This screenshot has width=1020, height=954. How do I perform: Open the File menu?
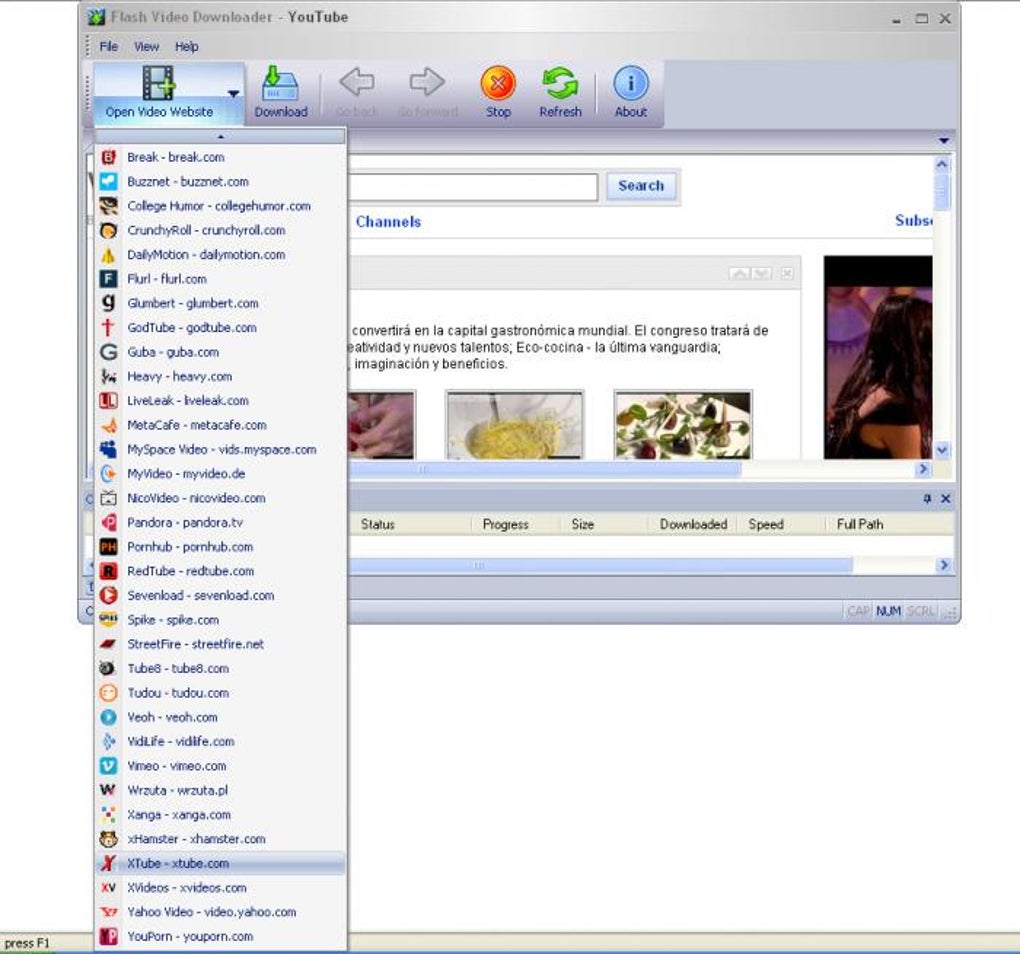coord(109,47)
